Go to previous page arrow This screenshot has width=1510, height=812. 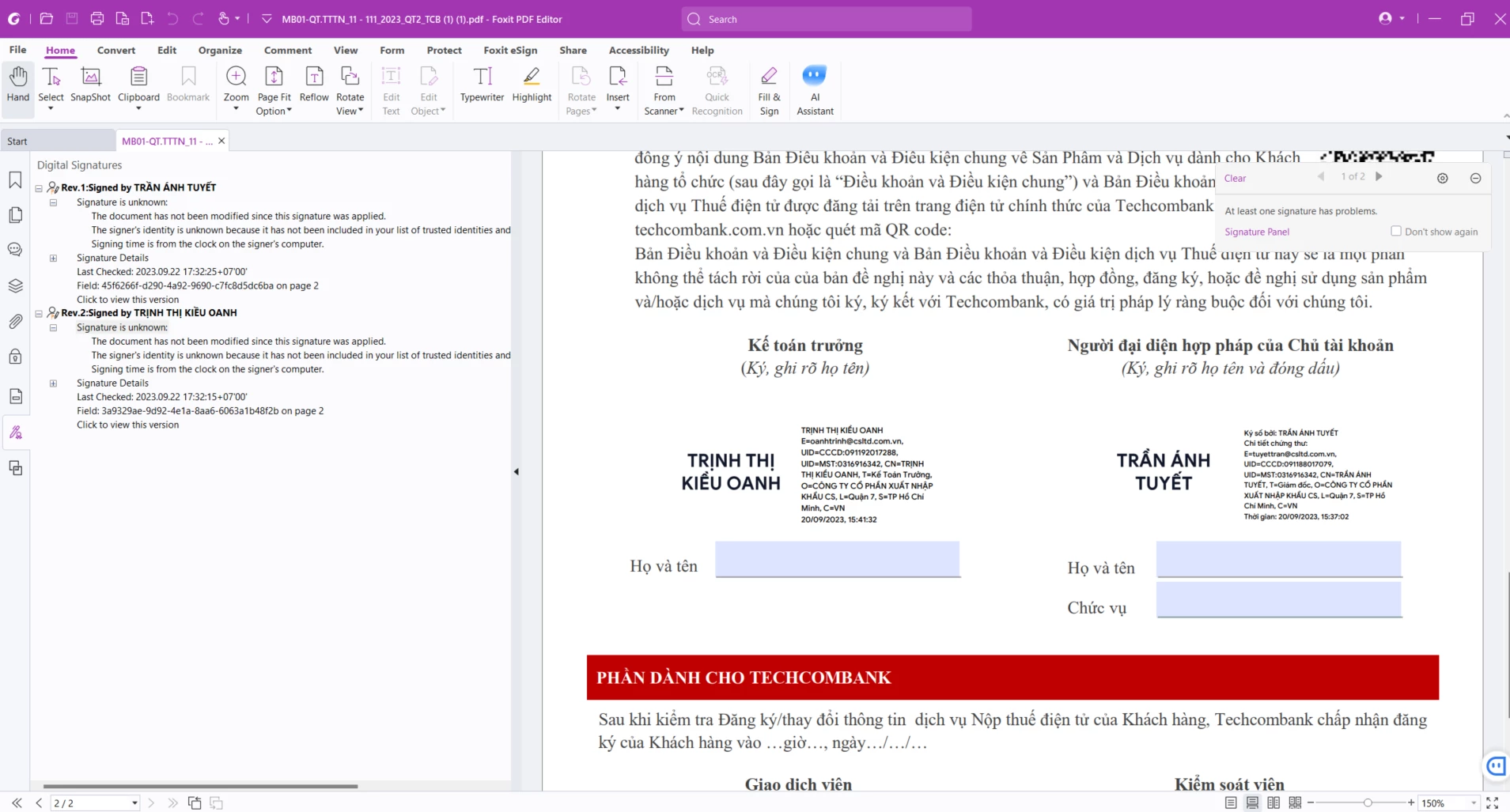tap(39, 803)
